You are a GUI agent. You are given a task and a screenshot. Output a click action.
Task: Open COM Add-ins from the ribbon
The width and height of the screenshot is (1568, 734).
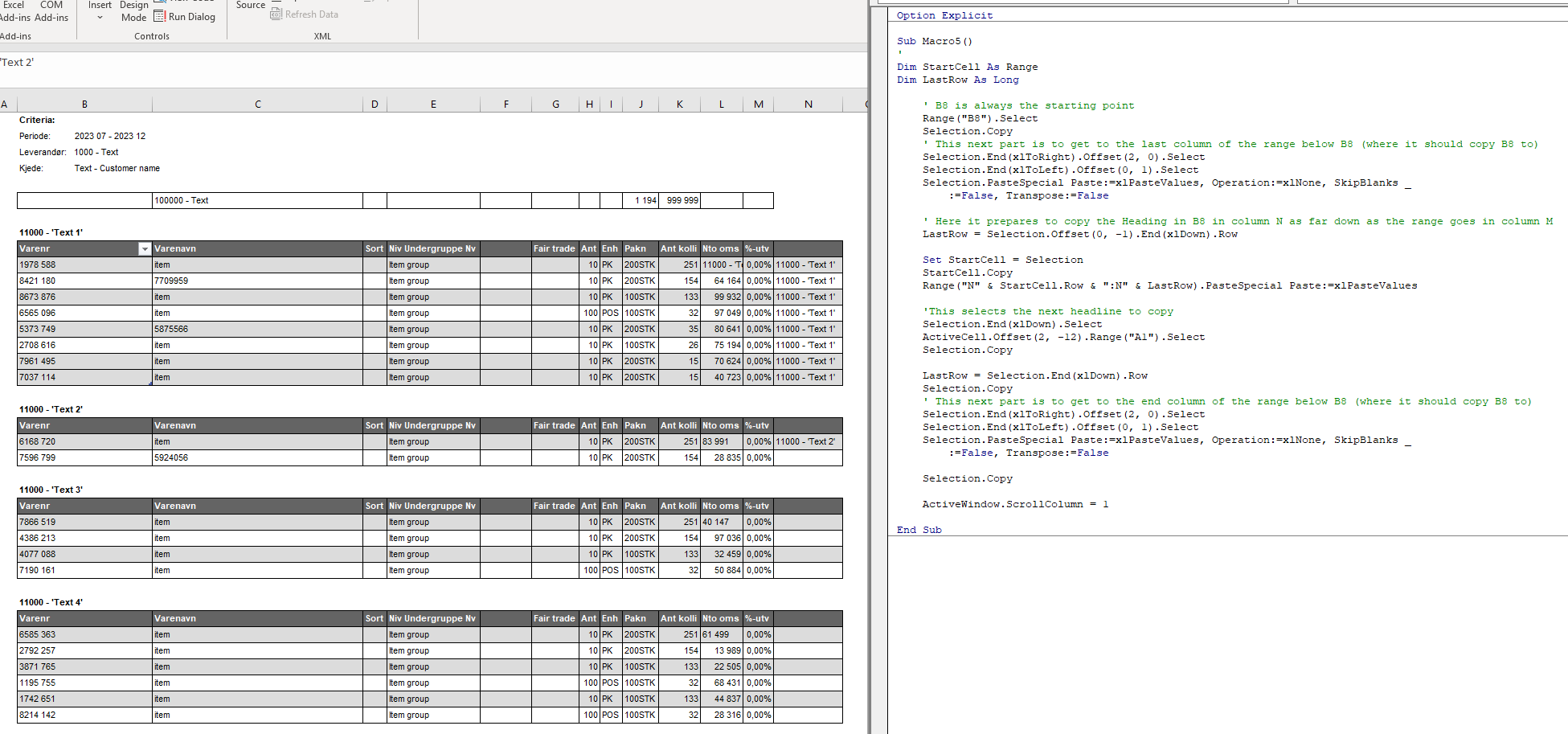[x=51, y=11]
